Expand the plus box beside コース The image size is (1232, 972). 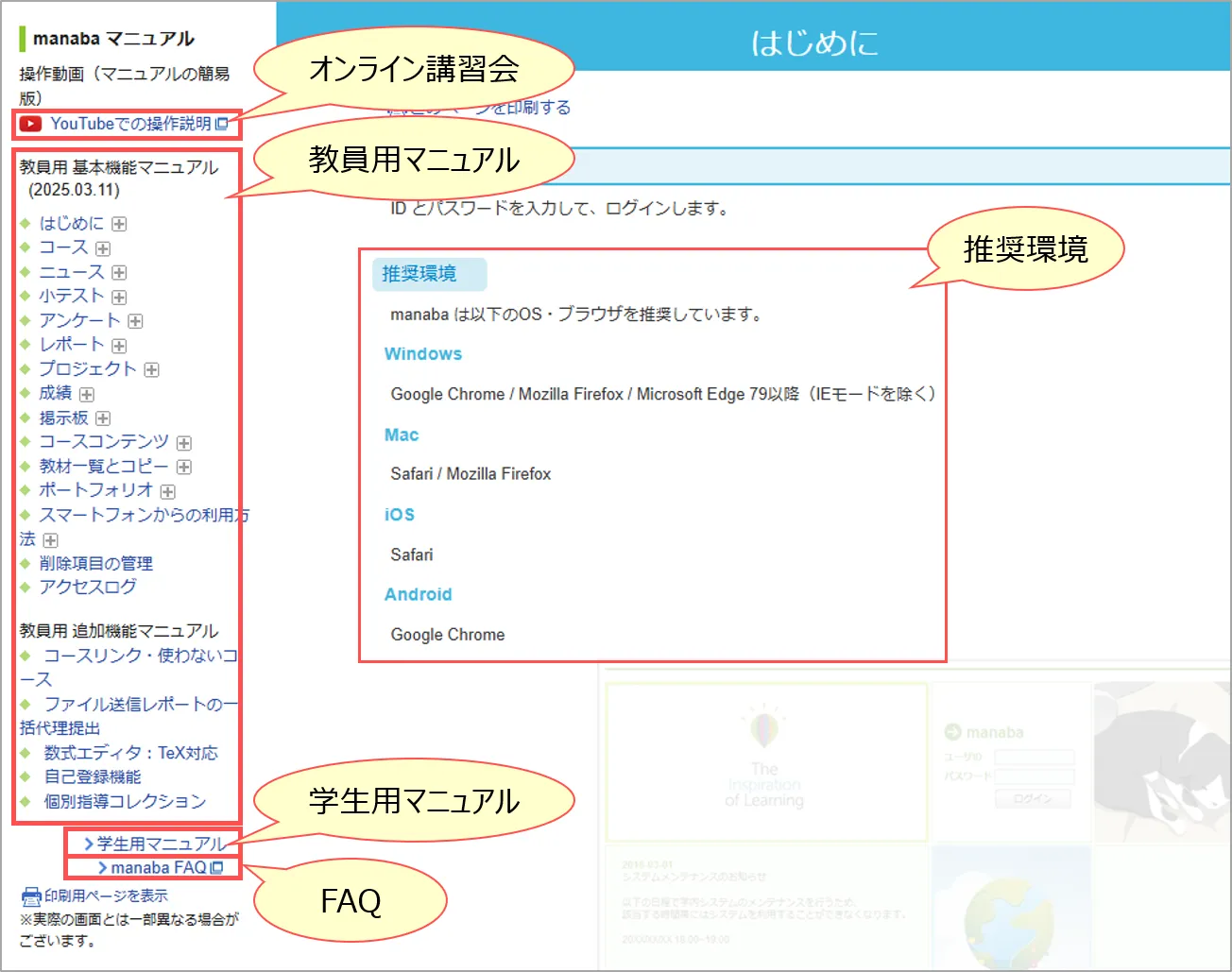click(x=103, y=248)
